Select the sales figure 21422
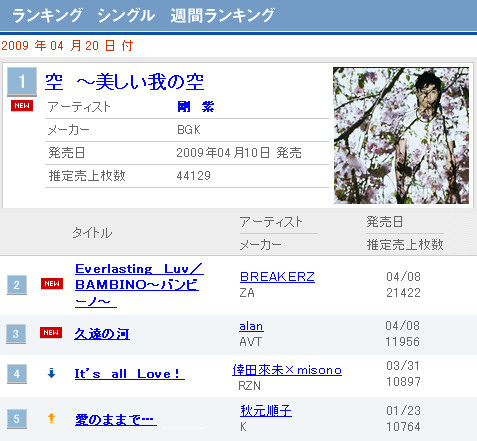This screenshot has width=477, height=441. click(403, 293)
